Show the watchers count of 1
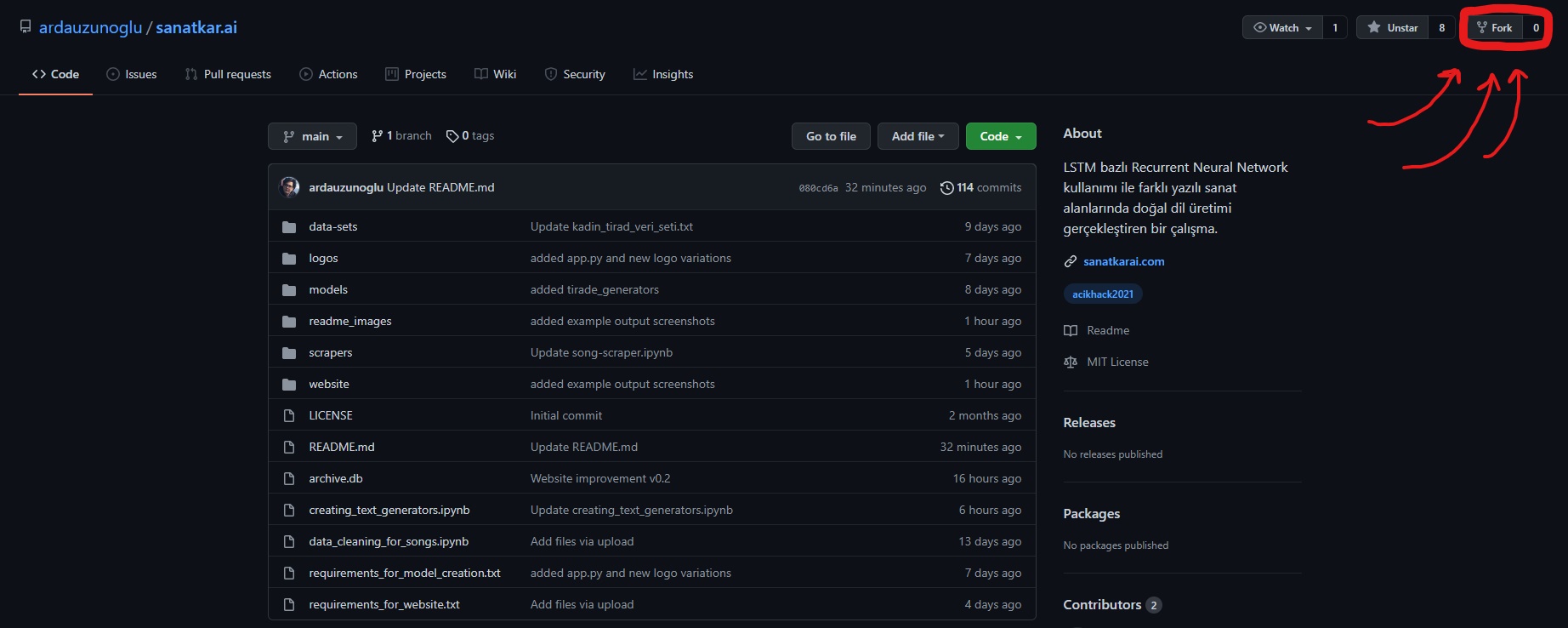The width and height of the screenshot is (1568, 628). (x=1335, y=27)
